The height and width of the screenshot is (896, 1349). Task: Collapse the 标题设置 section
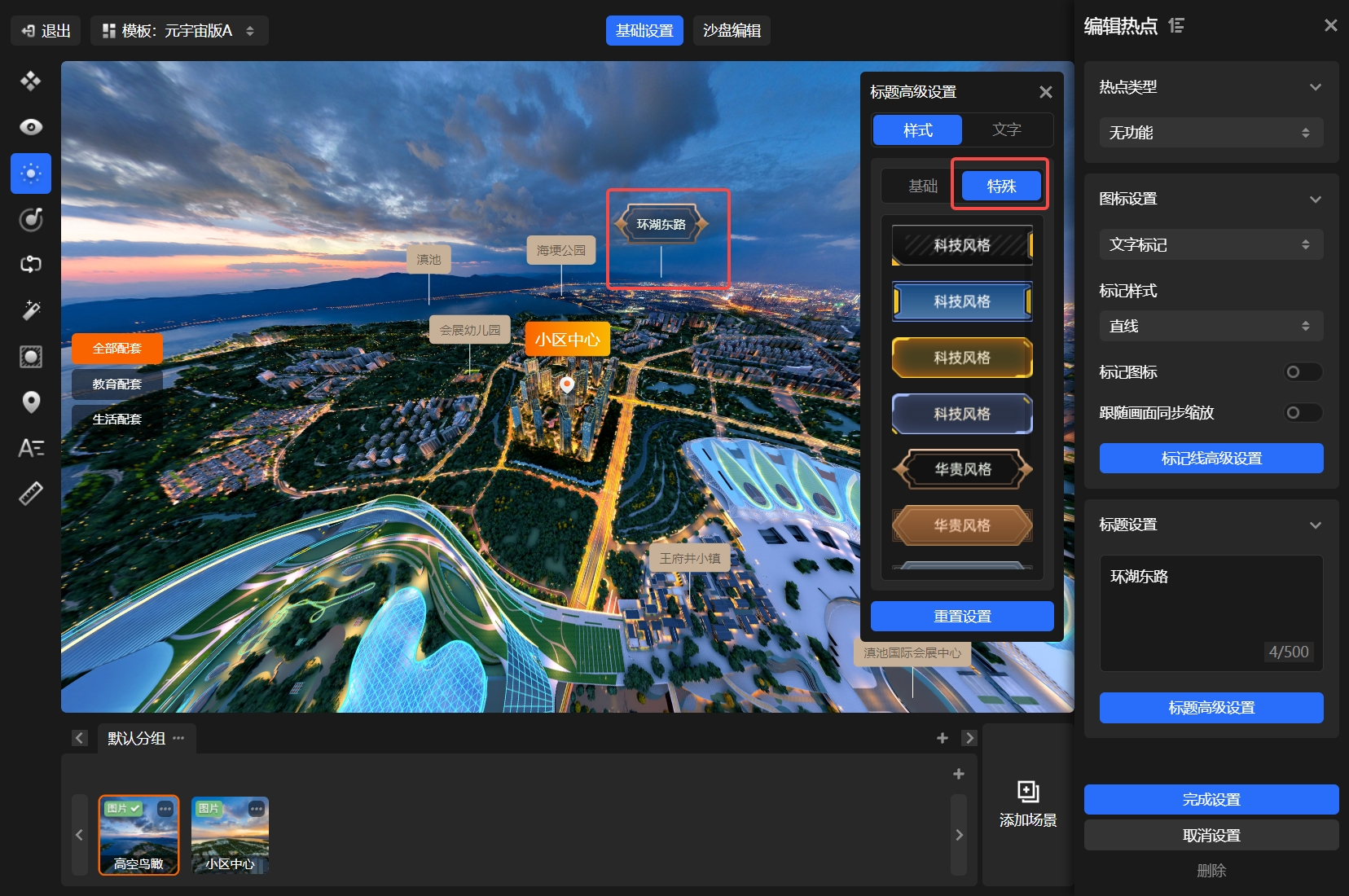[x=1315, y=525]
